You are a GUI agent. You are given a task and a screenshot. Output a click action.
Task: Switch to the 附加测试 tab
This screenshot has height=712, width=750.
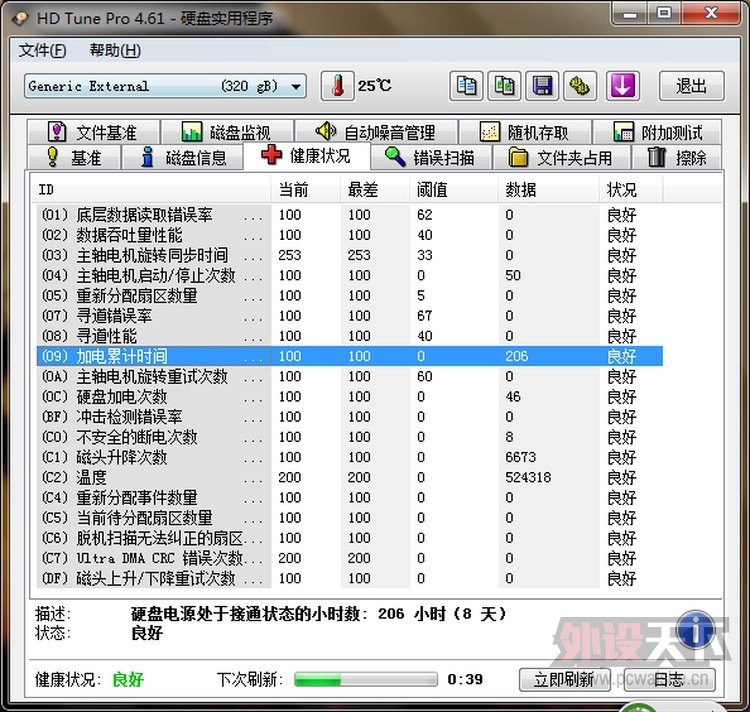[x=658, y=132]
